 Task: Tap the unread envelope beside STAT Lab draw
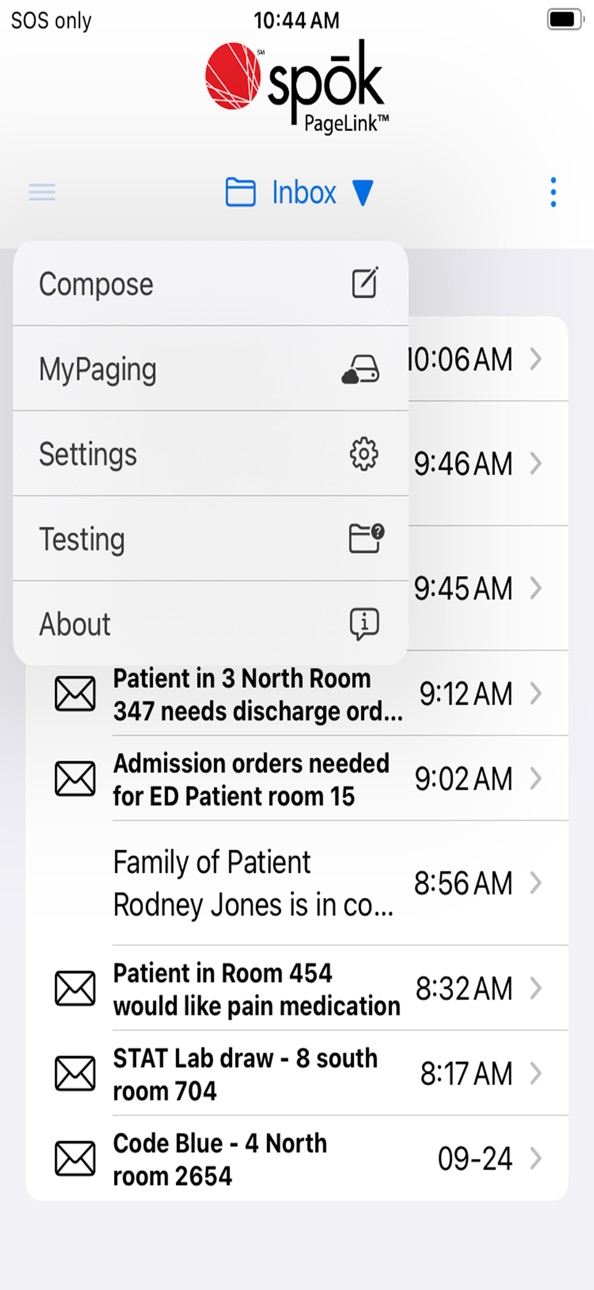point(75,1074)
